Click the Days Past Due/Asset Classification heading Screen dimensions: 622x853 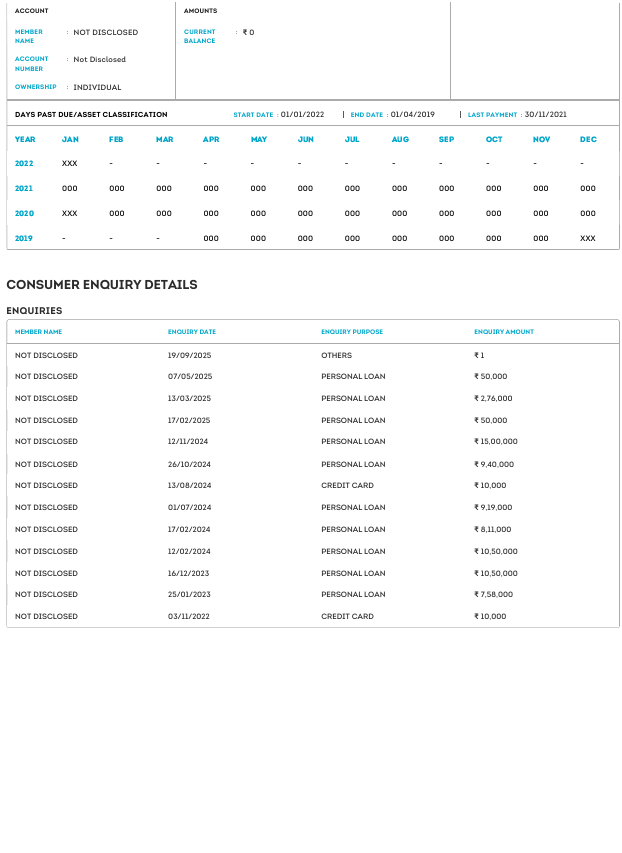(91, 115)
